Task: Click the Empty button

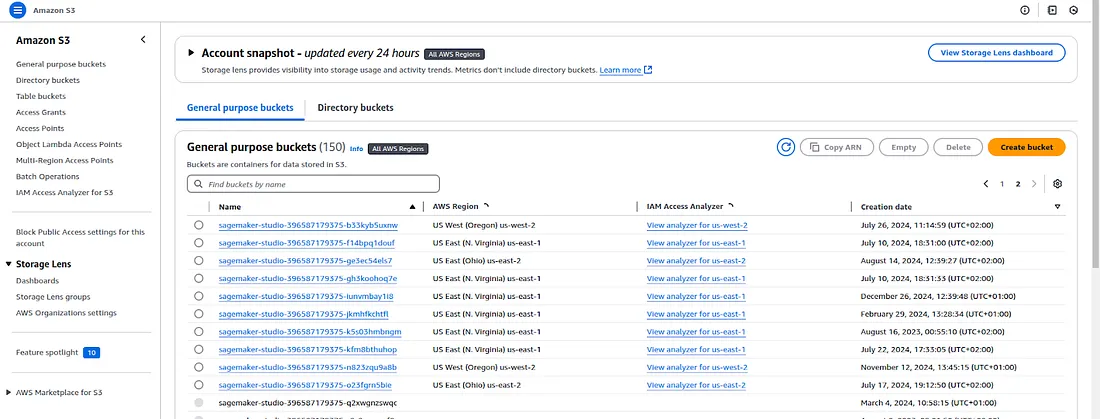Action: click(x=904, y=147)
